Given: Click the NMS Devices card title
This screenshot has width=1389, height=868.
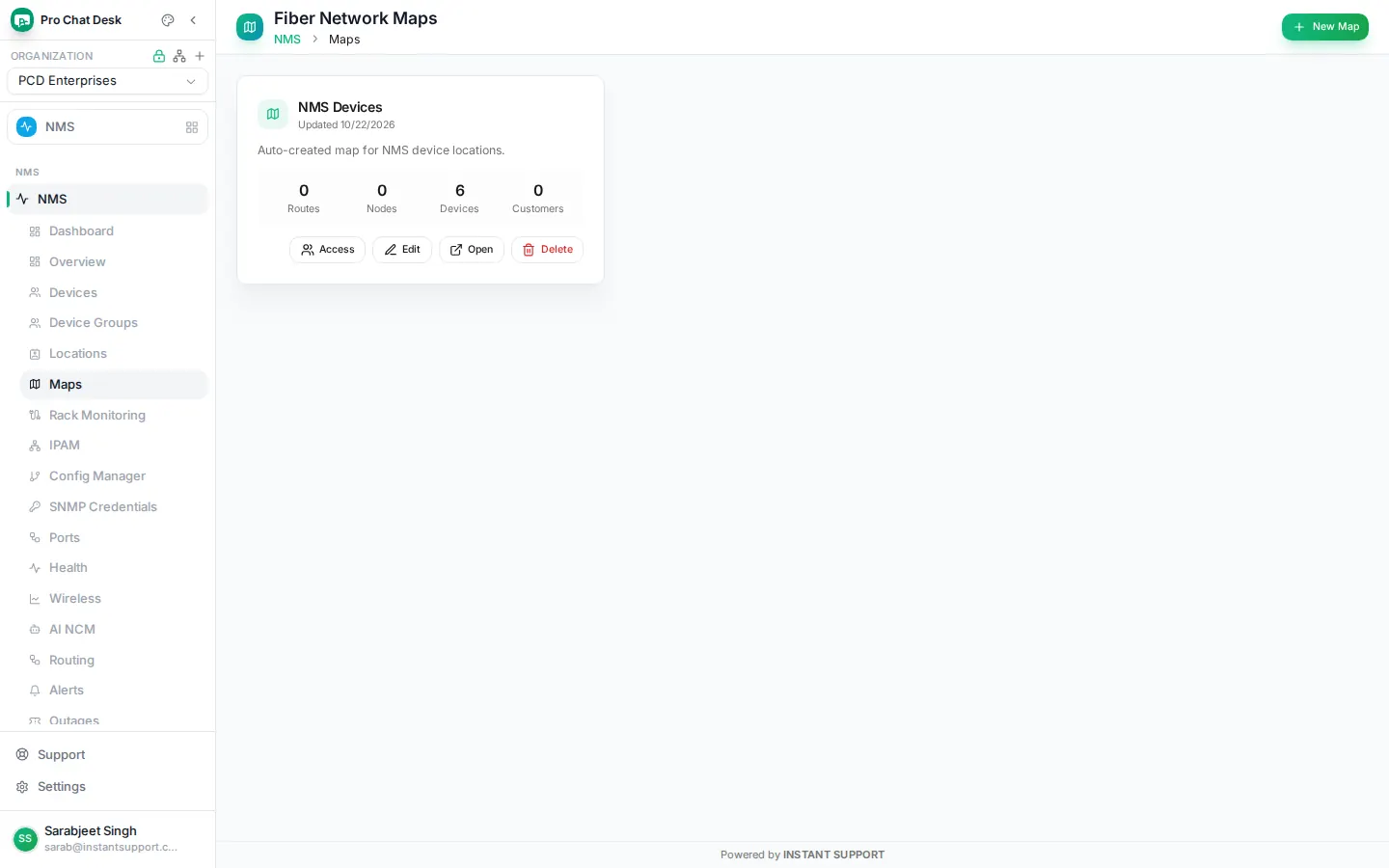Looking at the screenshot, I should pos(340,107).
